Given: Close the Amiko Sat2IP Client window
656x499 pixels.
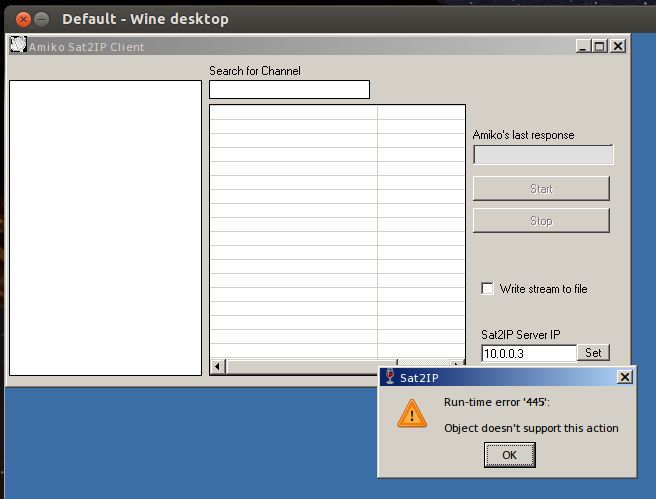Looking at the screenshot, I should pos(618,46).
